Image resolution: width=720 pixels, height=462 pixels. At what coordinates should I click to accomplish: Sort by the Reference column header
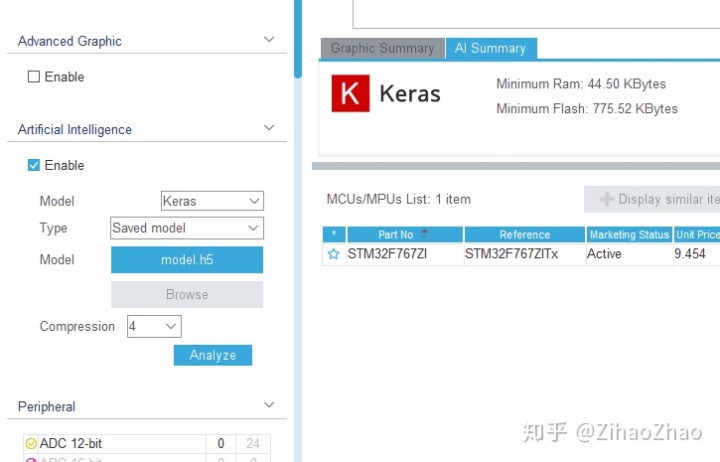(x=525, y=234)
